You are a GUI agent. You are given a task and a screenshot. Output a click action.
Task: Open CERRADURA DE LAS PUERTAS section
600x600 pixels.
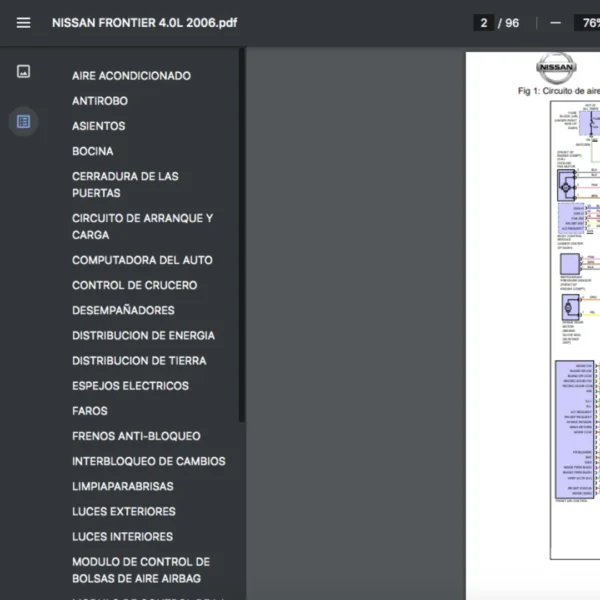coord(125,184)
